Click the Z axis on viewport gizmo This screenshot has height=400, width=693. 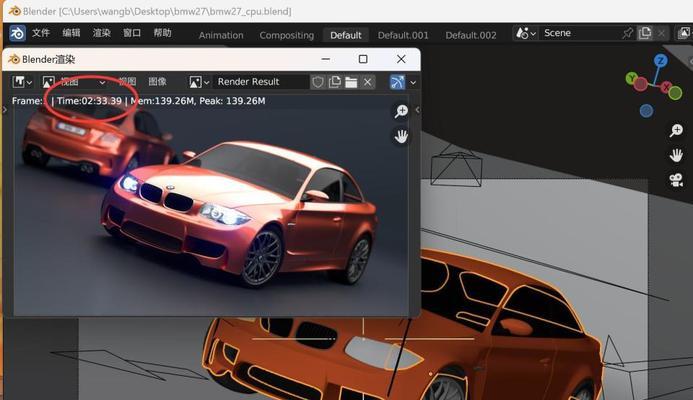661,61
